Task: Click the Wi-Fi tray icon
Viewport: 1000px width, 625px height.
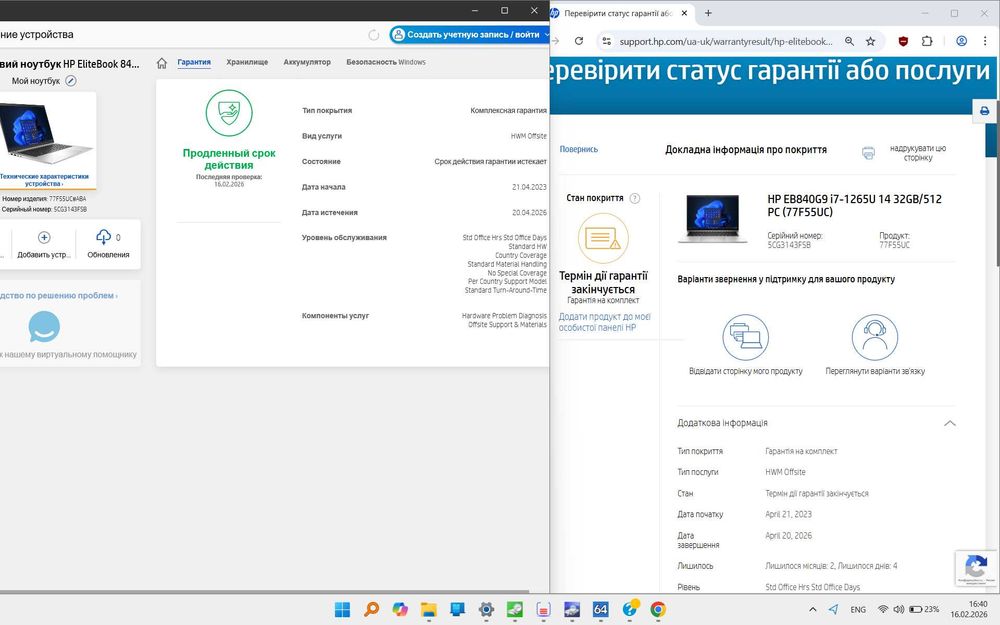Action: pos(883,610)
